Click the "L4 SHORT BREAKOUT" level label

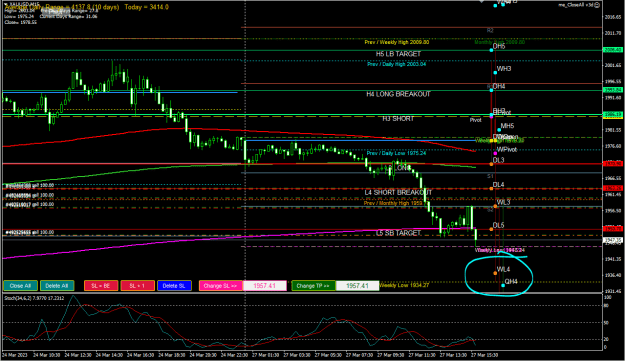click(x=398, y=192)
